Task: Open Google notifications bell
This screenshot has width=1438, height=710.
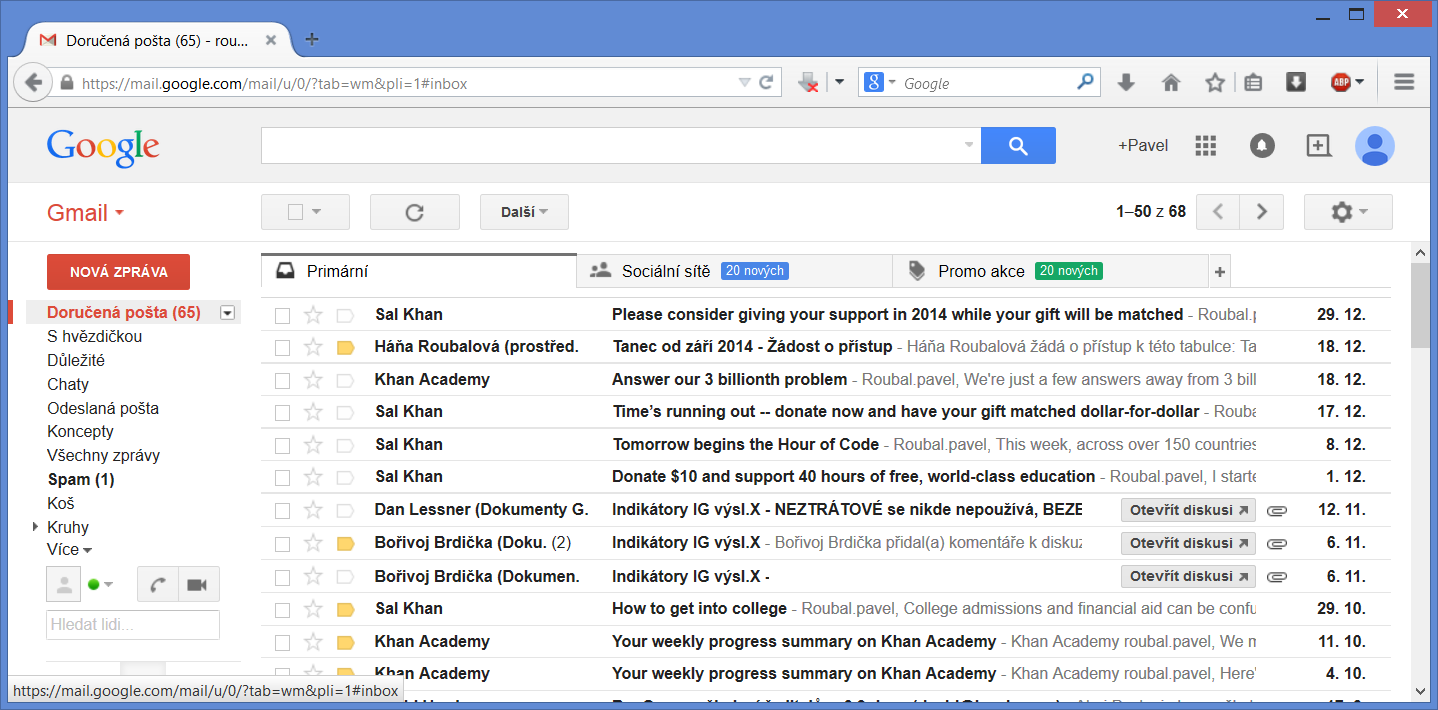Action: 1262,146
